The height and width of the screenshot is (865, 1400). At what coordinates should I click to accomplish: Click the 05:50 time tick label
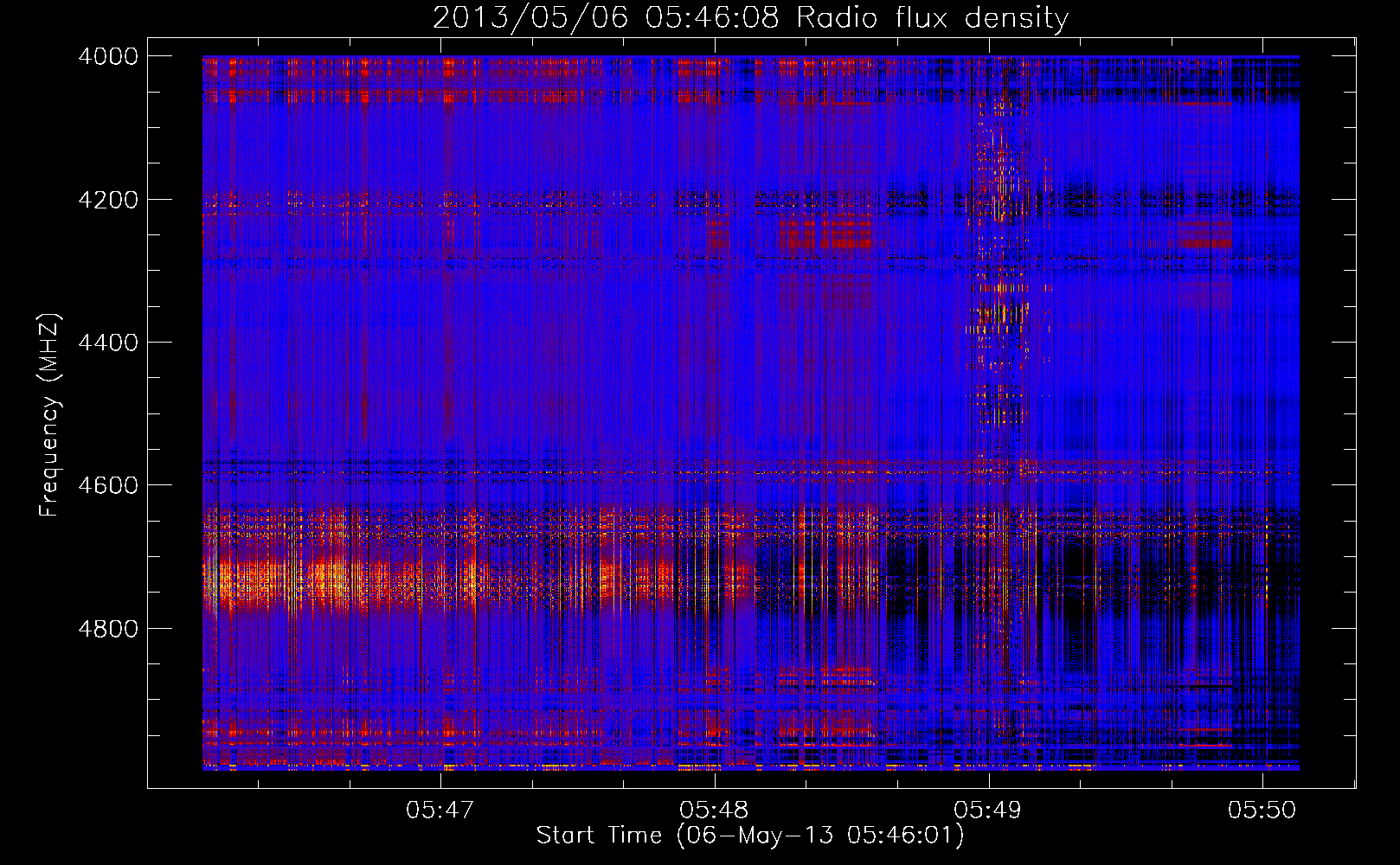pos(1262,810)
